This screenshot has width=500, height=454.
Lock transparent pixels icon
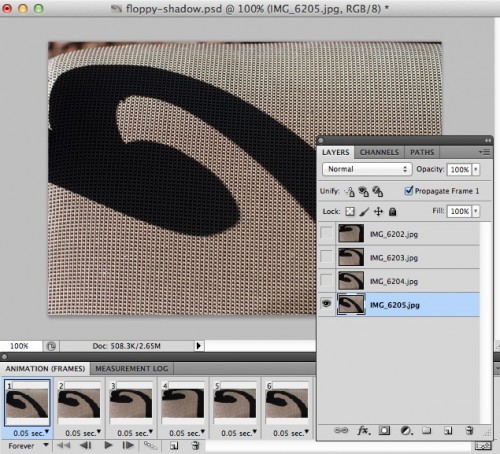coord(350,211)
